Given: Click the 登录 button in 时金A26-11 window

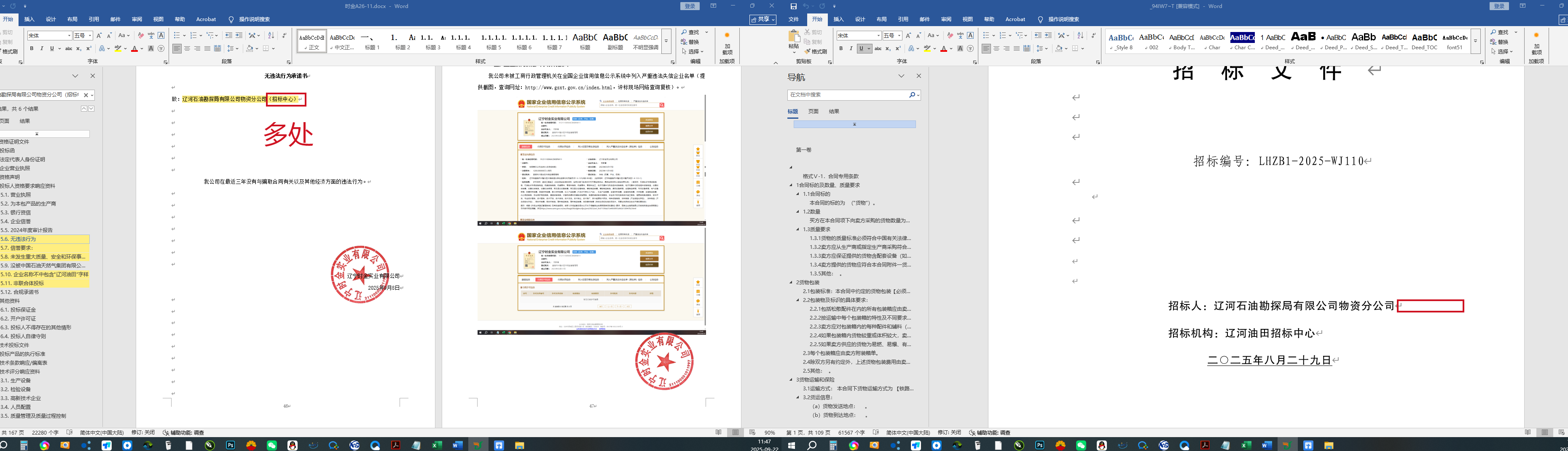Looking at the screenshot, I should pos(690,6).
